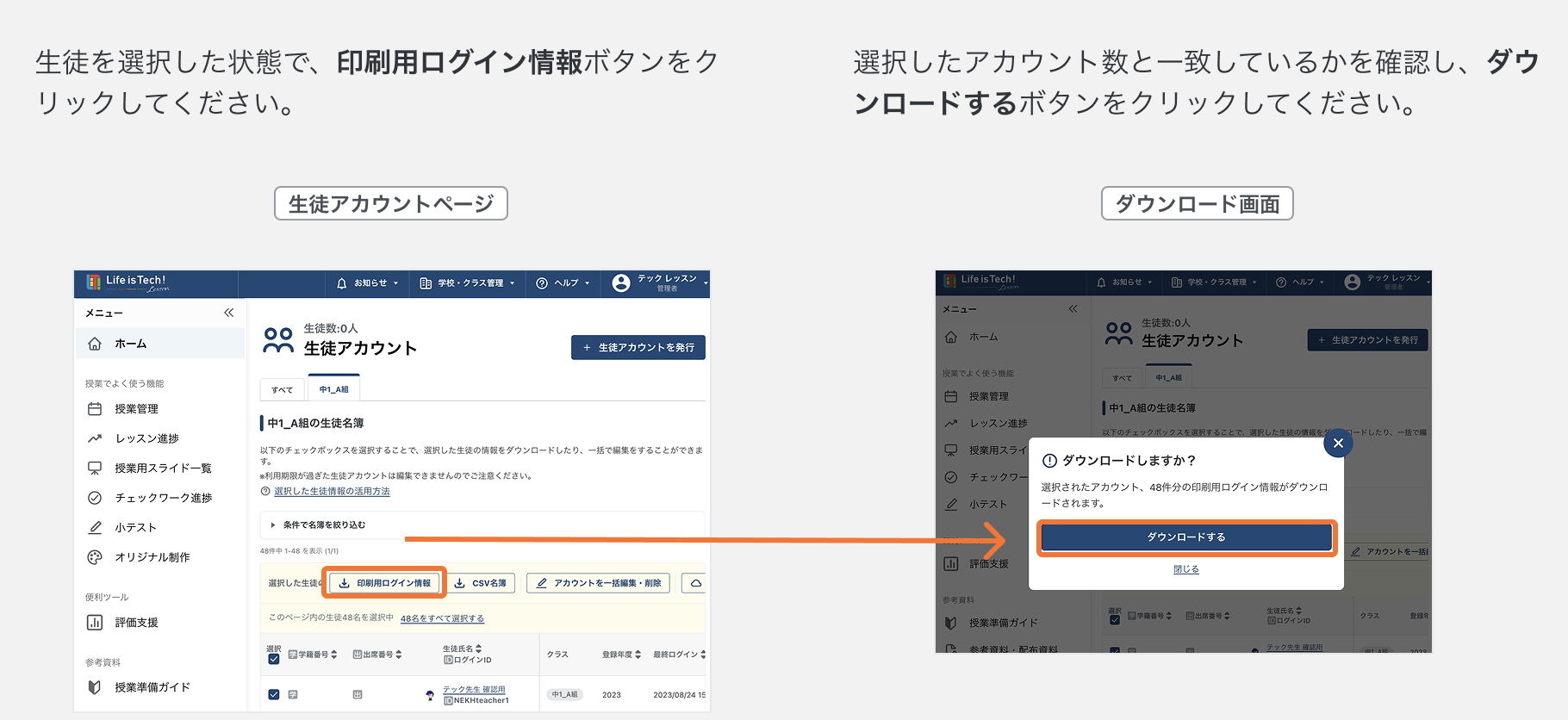
Task: Click the ダウンロードする button in the dialog
Action: point(1185,537)
